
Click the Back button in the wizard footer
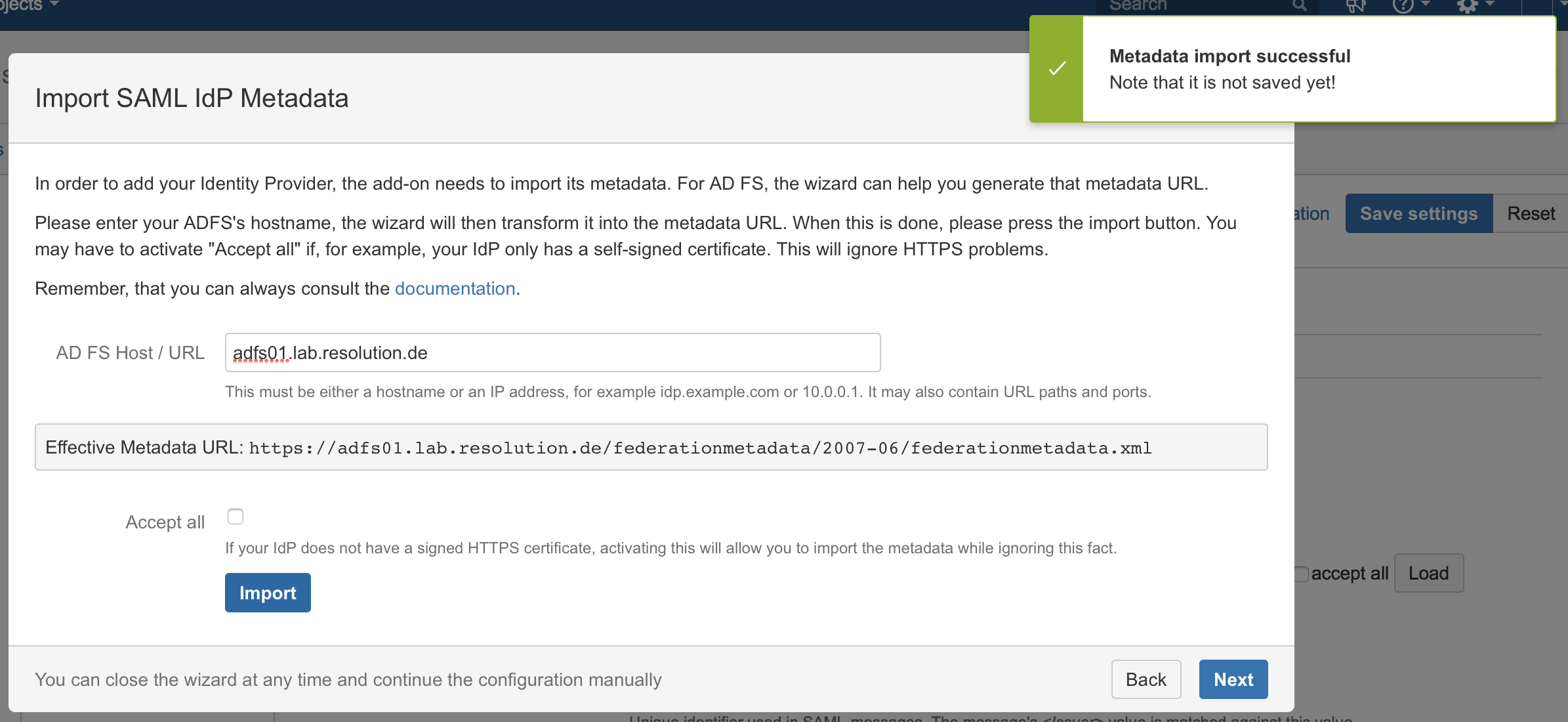[x=1146, y=679]
